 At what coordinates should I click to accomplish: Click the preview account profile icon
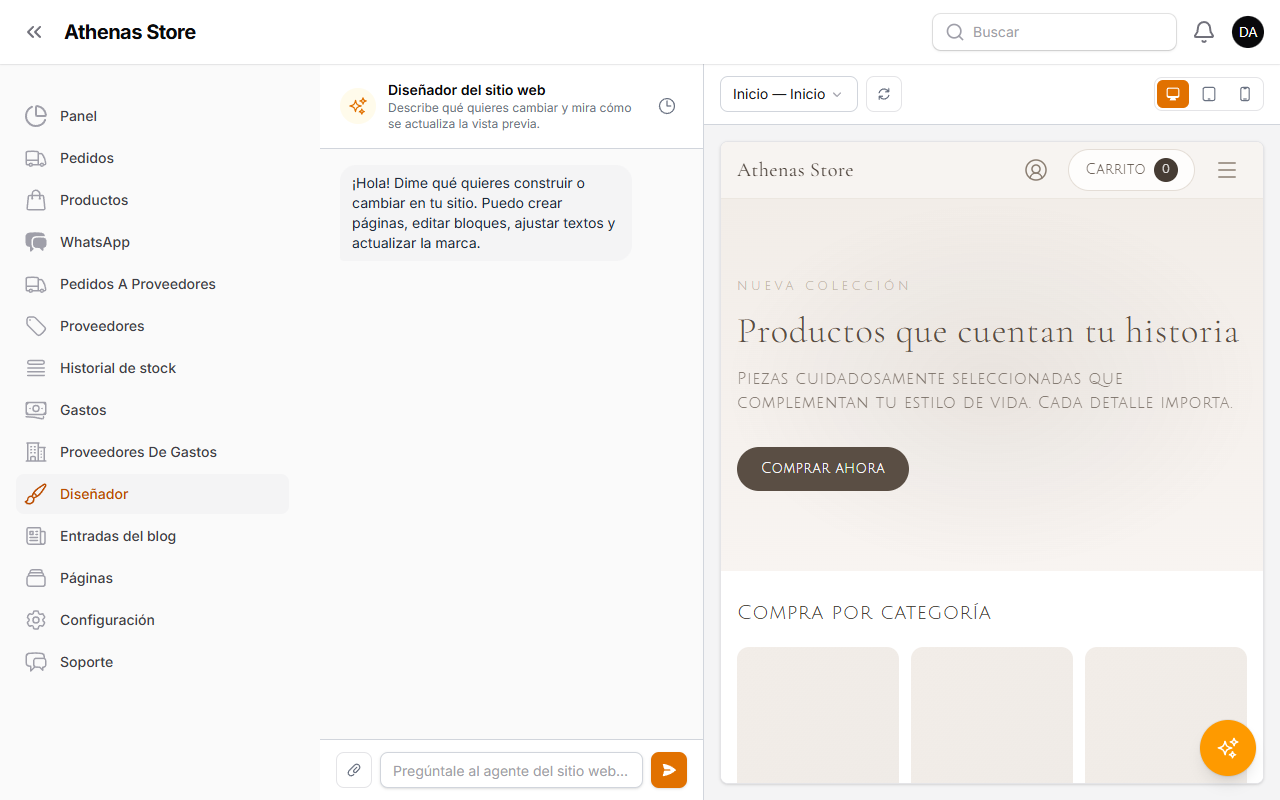click(1036, 170)
